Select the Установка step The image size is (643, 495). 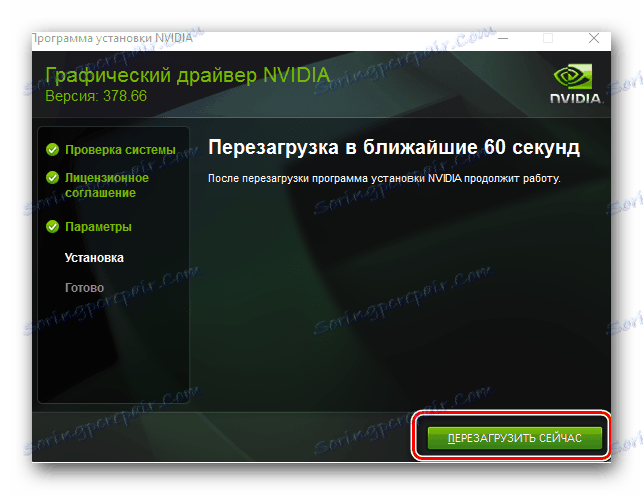click(94, 258)
